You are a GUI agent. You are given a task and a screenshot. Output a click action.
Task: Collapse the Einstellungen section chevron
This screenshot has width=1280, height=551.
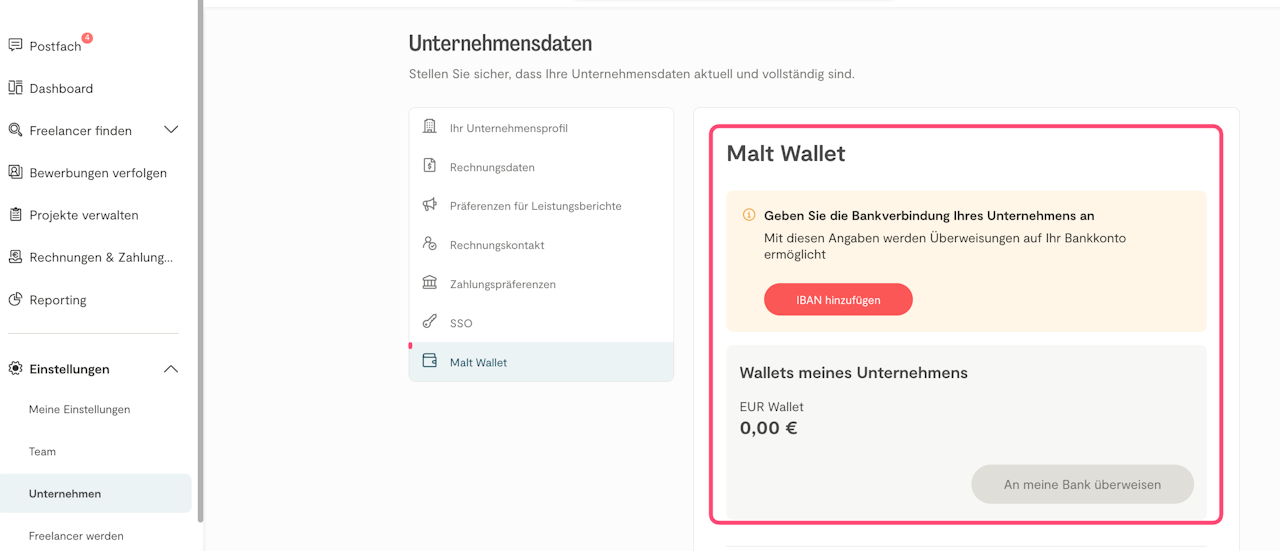point(171,369)
